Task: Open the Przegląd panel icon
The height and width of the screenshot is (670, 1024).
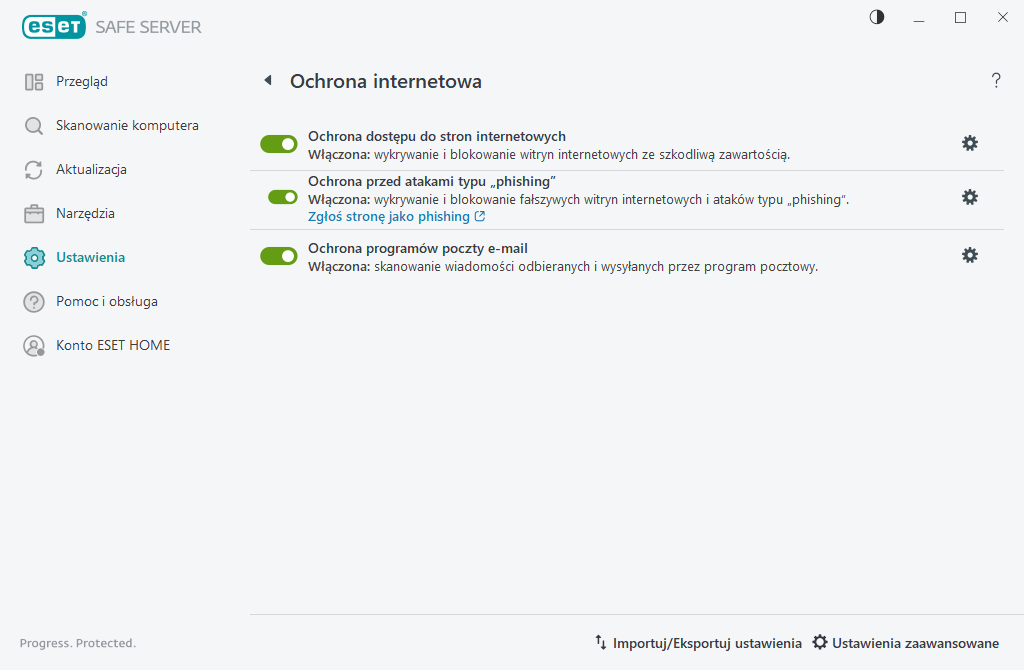Action: (32, 81)
